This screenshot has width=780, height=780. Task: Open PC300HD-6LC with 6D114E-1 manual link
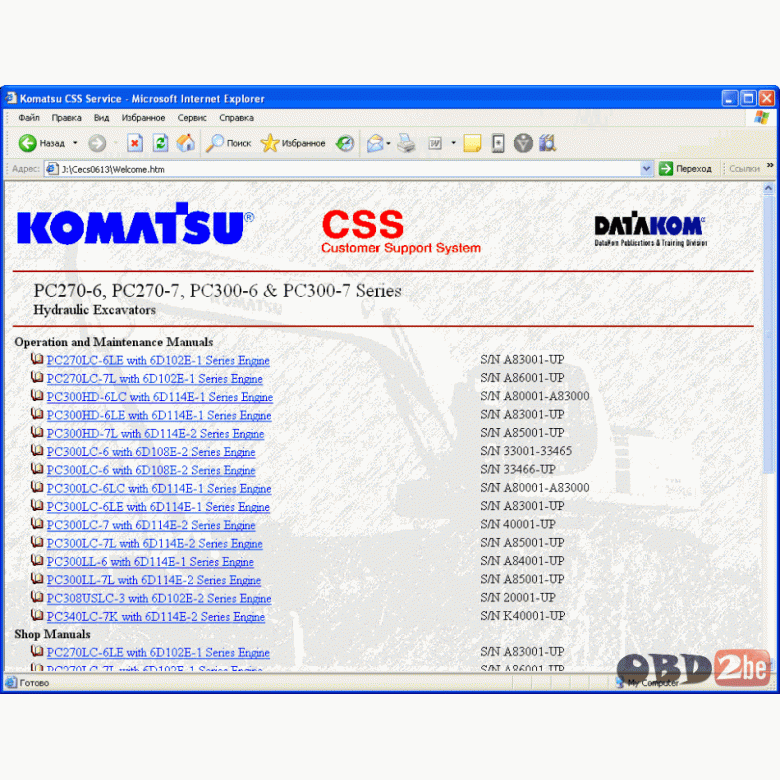point(160,397)
